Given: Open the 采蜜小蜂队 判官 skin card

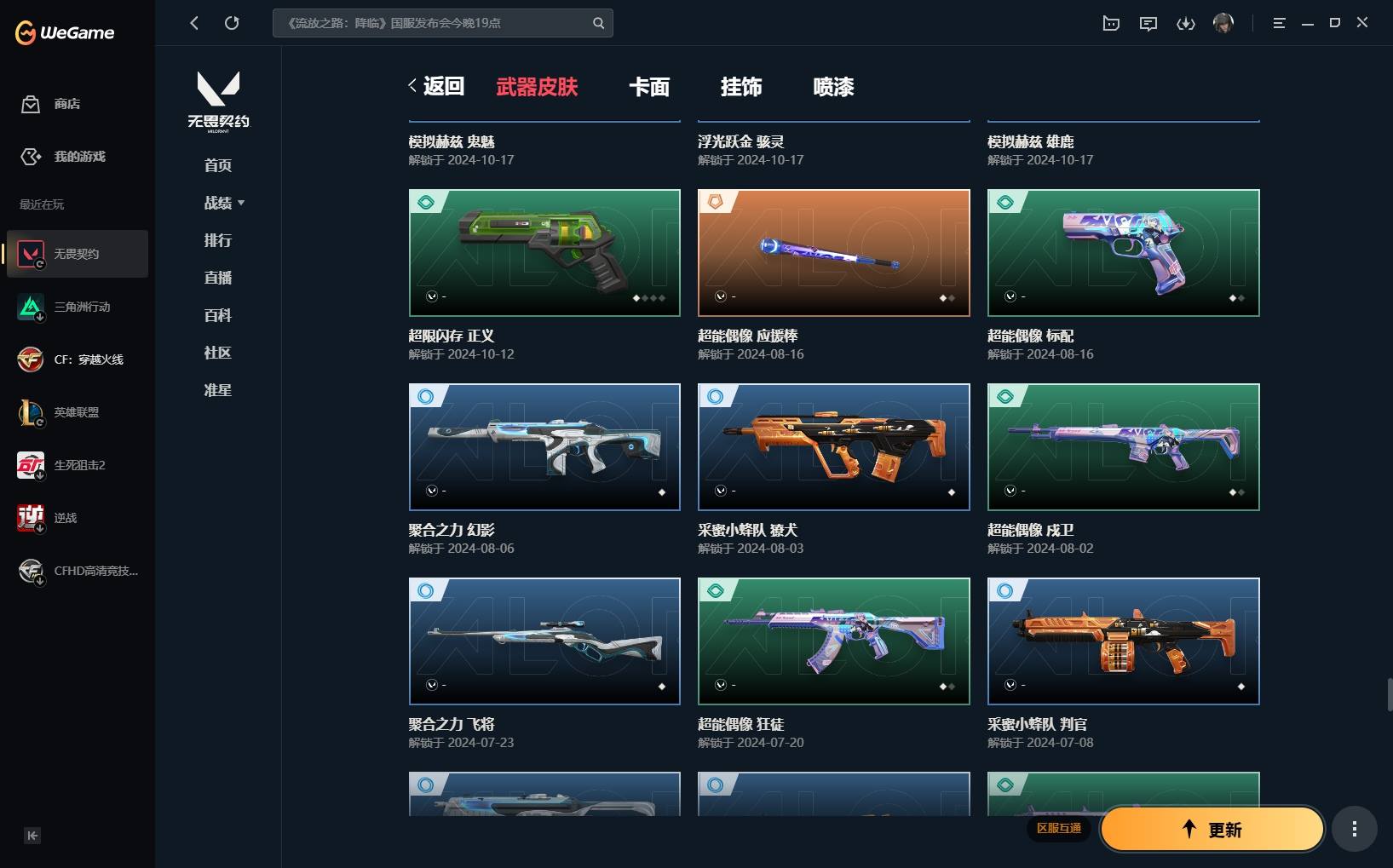Looking at the screenshot, I should pyautogui.click(x=1124, y=641).
